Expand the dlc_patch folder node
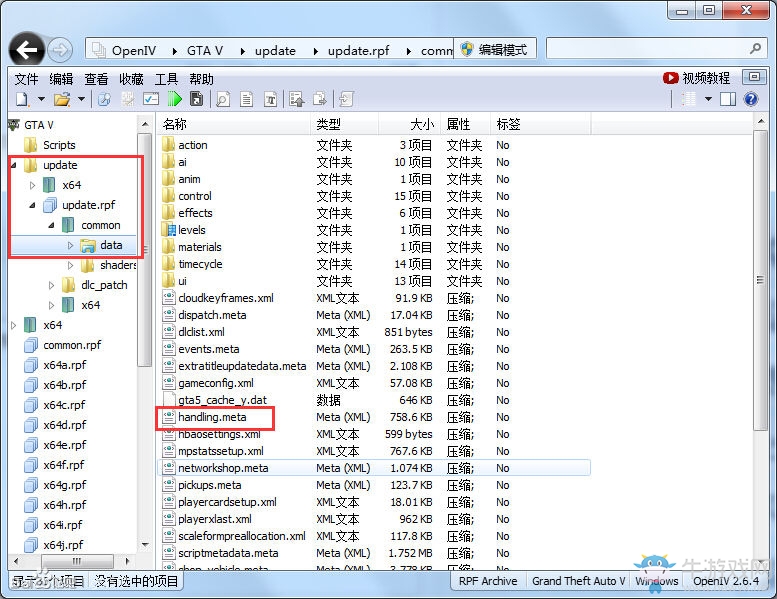Viewport: 777px width, 599px height. (x=52, y=285)
